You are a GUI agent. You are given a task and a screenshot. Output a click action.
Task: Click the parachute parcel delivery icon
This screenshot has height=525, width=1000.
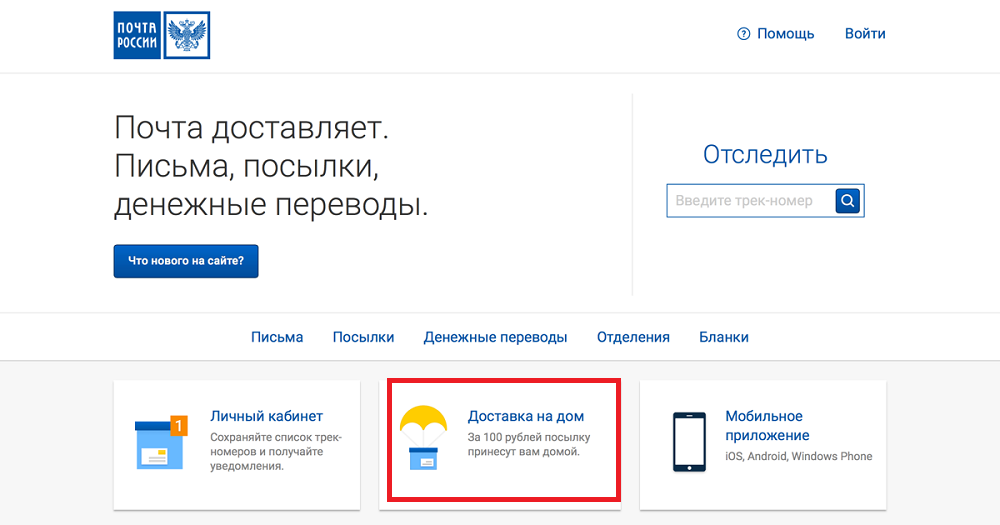click(x=423, y=438)
